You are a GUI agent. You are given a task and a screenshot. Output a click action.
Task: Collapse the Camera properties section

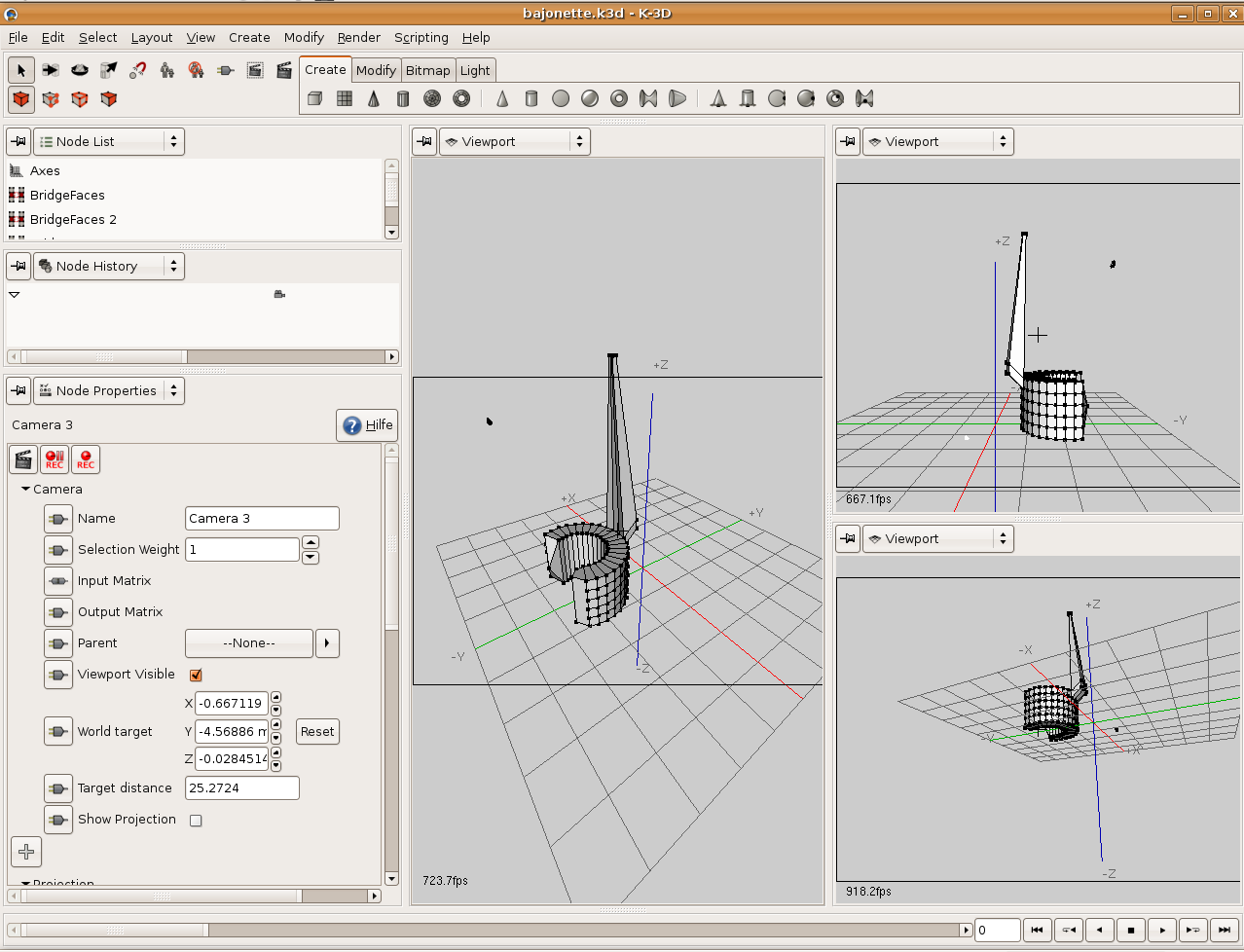click(x=26, y=490)
